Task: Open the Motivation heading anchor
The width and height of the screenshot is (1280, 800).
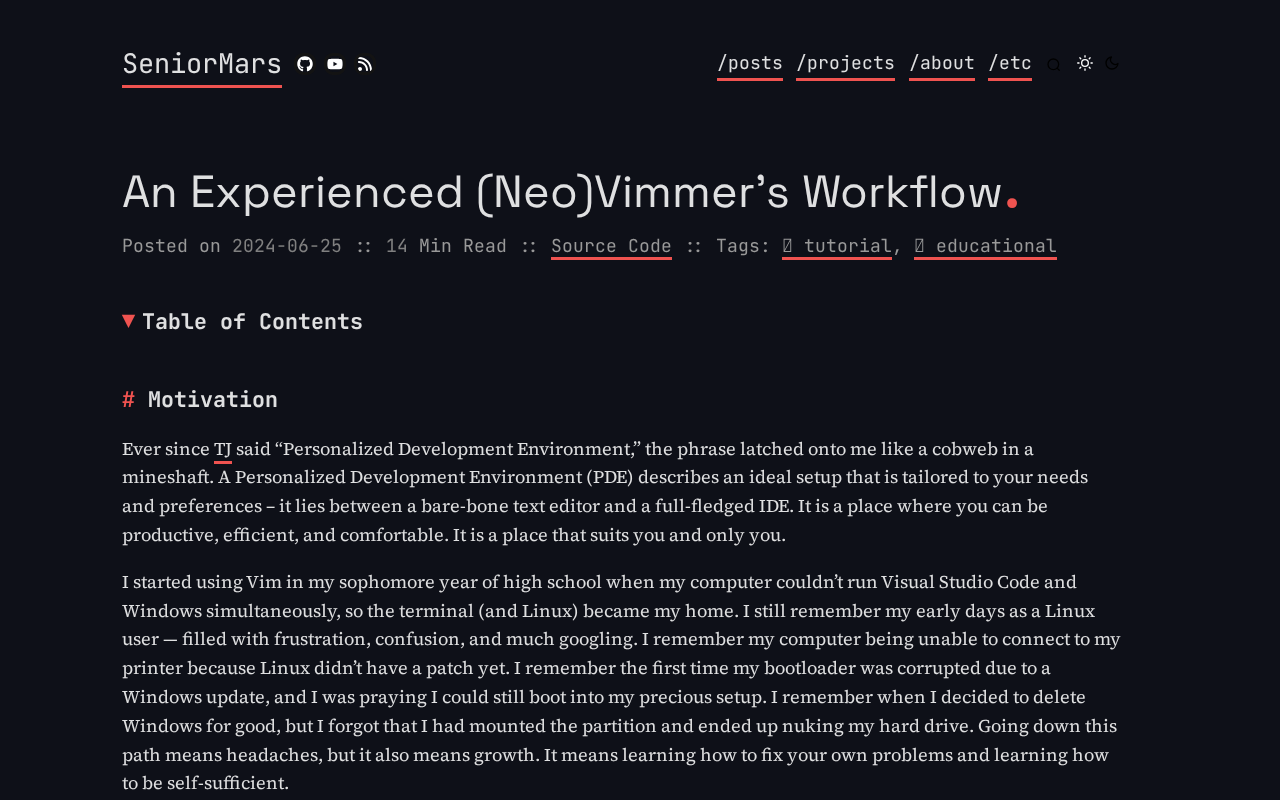Action: coord(127,397)
